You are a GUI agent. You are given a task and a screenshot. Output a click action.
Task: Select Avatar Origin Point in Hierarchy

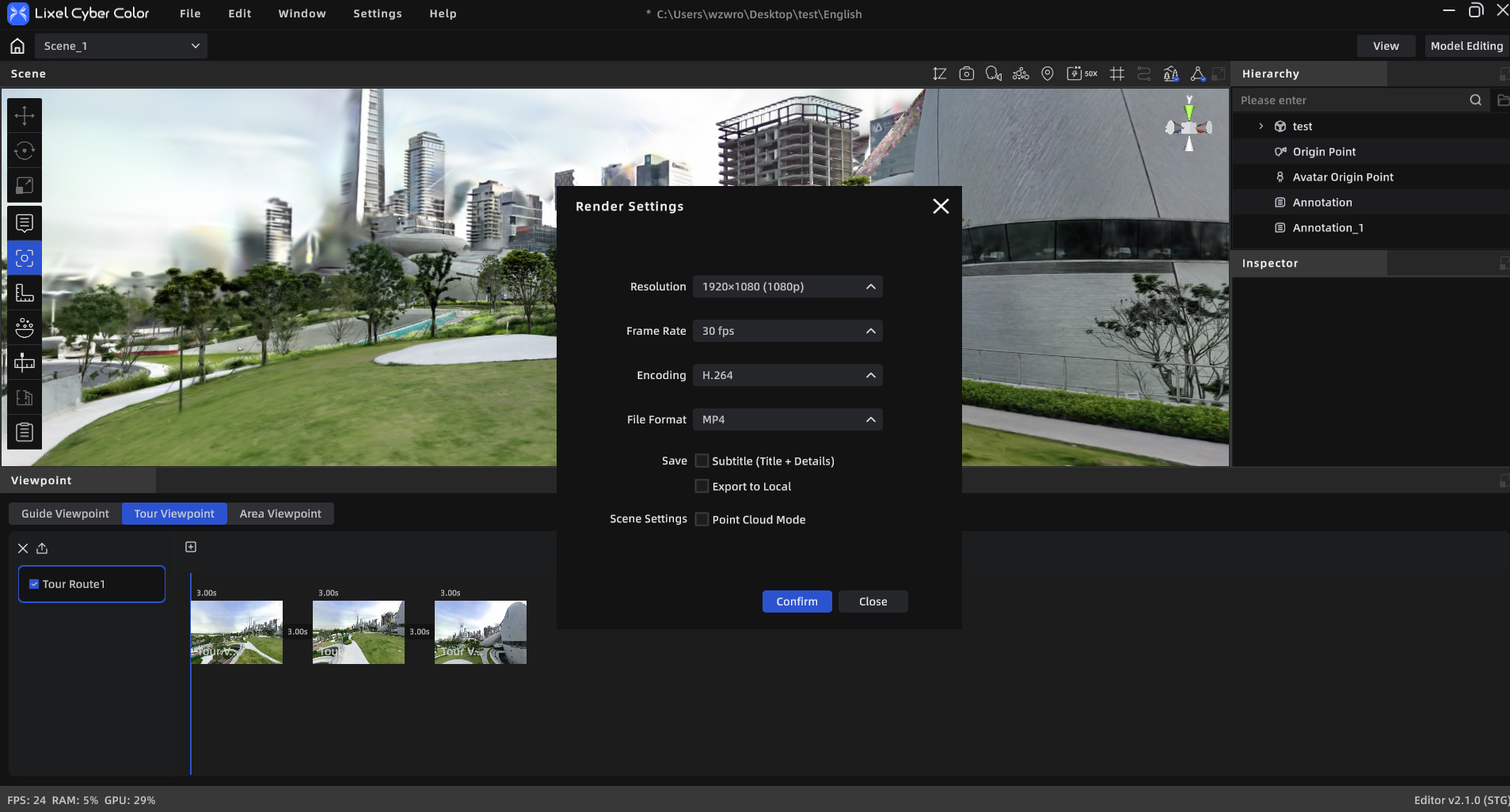coord(1371,176)
